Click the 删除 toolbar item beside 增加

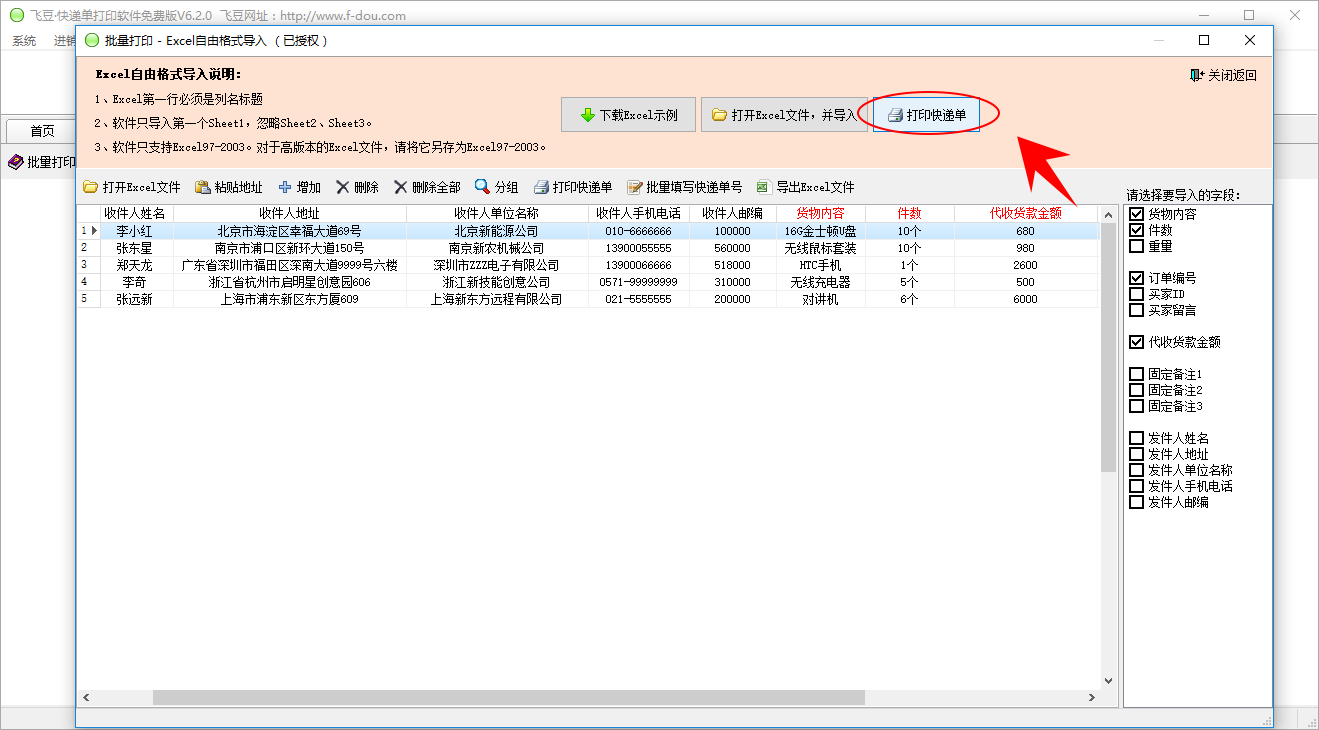[x=357, y=187]
